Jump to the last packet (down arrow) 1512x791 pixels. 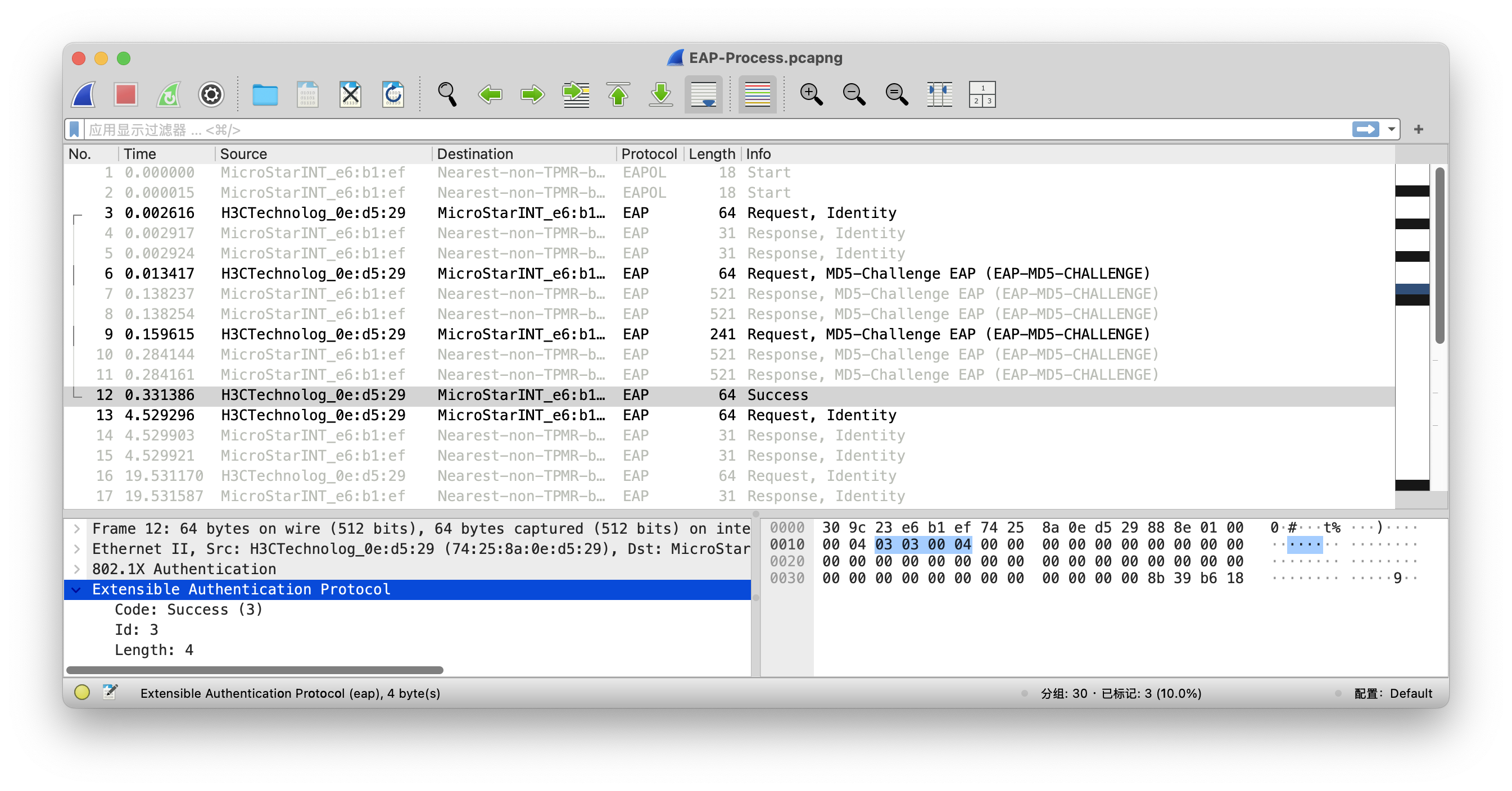click(x=661, y=94)
